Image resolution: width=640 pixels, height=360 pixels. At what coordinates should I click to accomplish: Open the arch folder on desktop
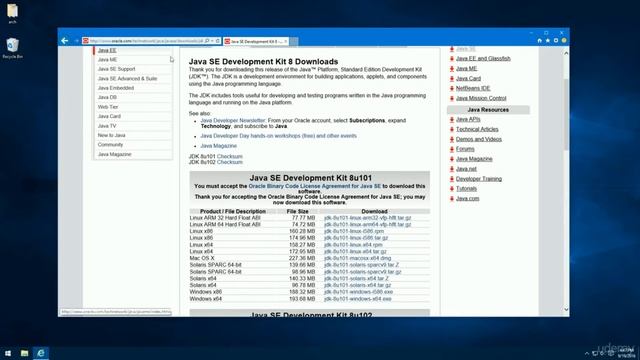pos(12,13)
